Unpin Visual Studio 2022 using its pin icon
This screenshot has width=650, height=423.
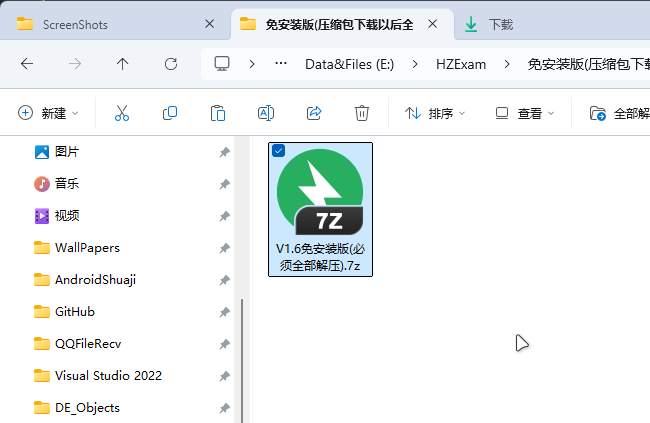tap(224, 376)
